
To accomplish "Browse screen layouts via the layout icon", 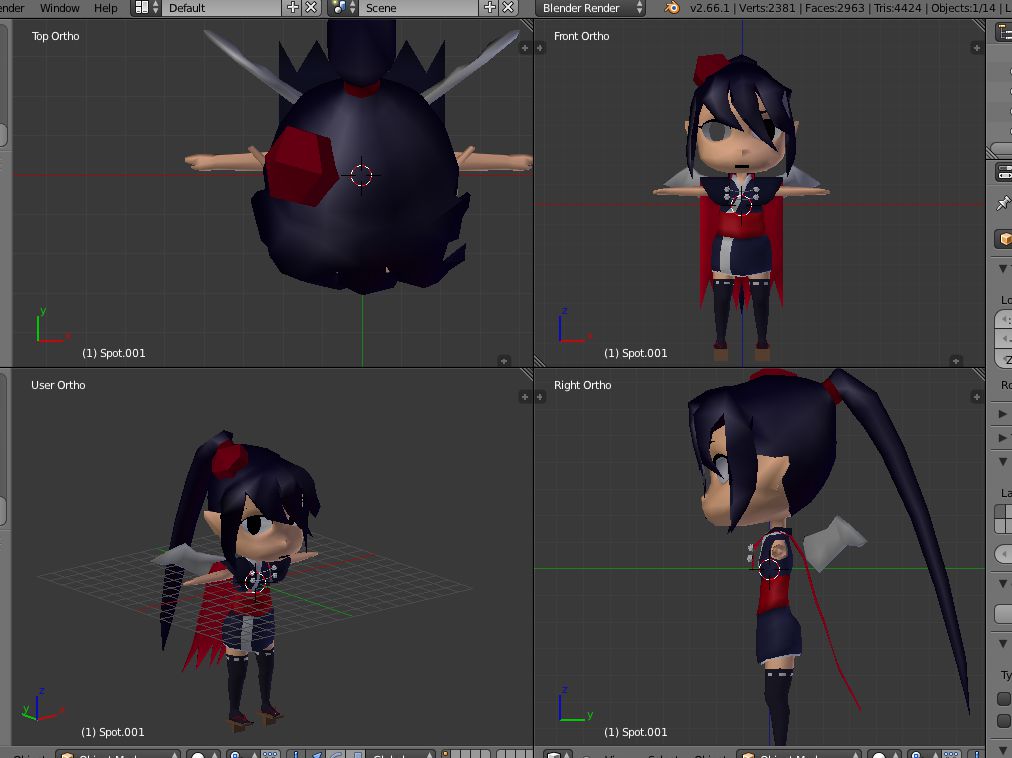I will (146, 8).
